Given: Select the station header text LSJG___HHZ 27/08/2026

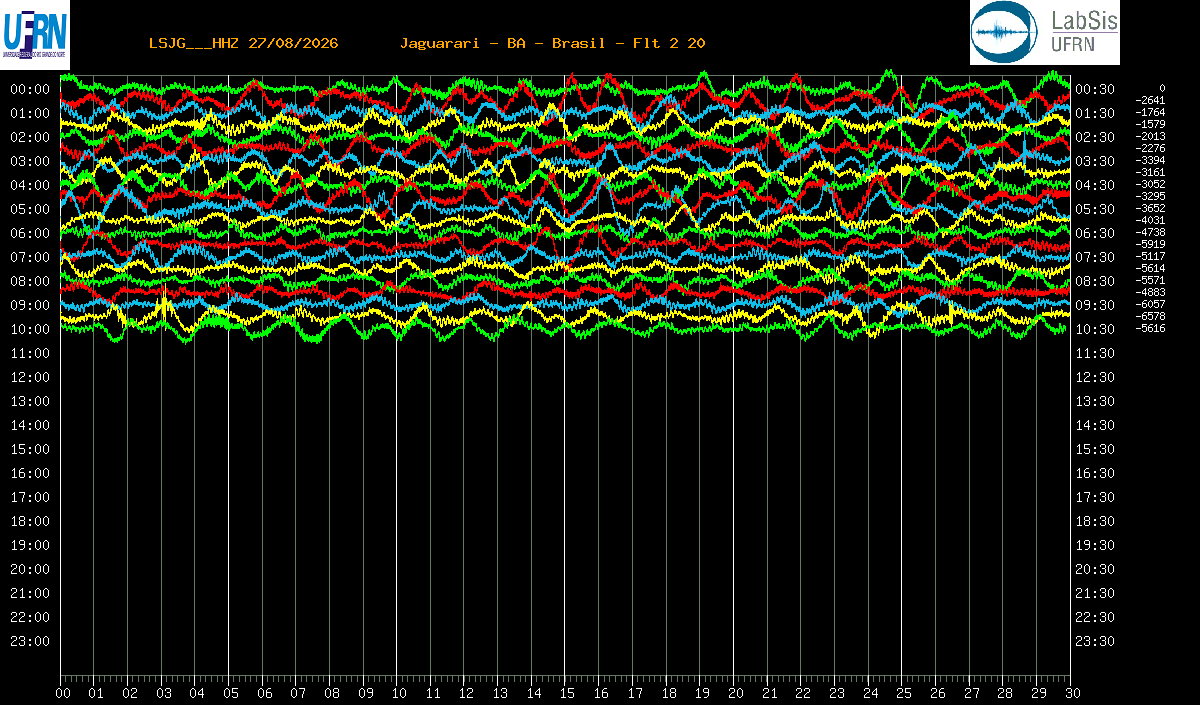Looking at the screenshot, I should pyautogui.click(x=244, y=43).
